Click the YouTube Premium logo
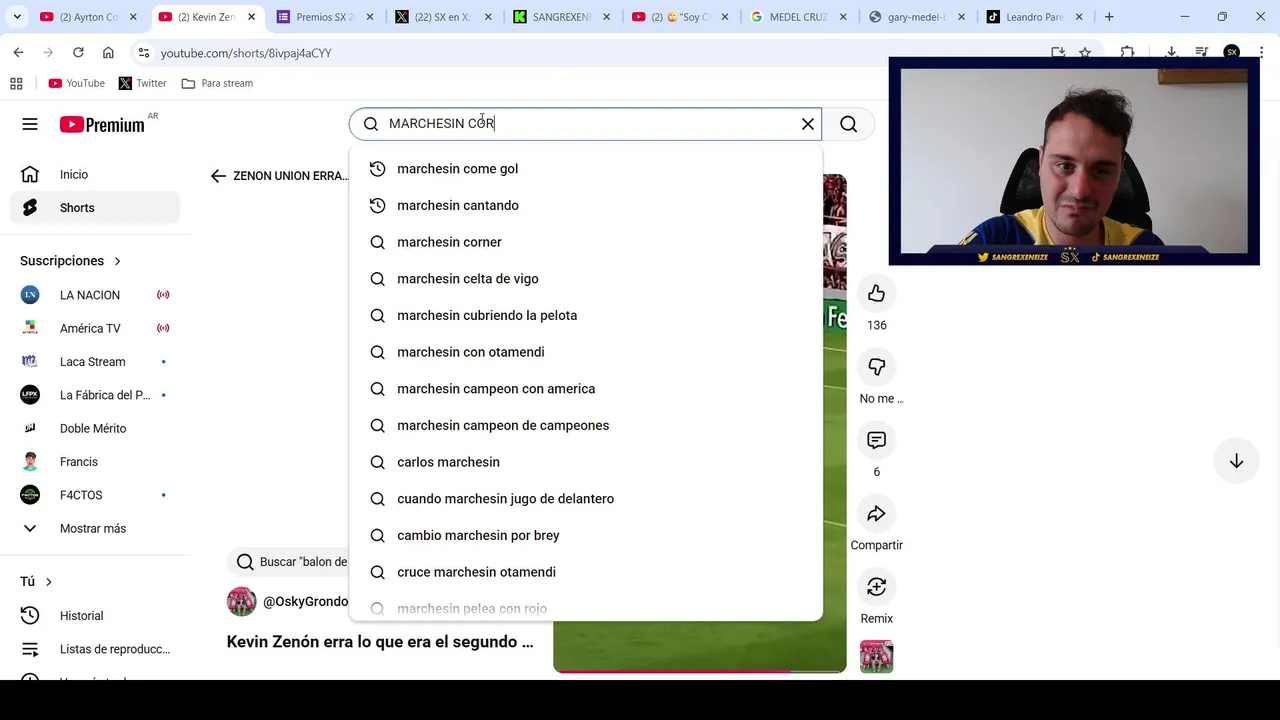This screenshot has height=720, width=1280. (x=102, y=124)
